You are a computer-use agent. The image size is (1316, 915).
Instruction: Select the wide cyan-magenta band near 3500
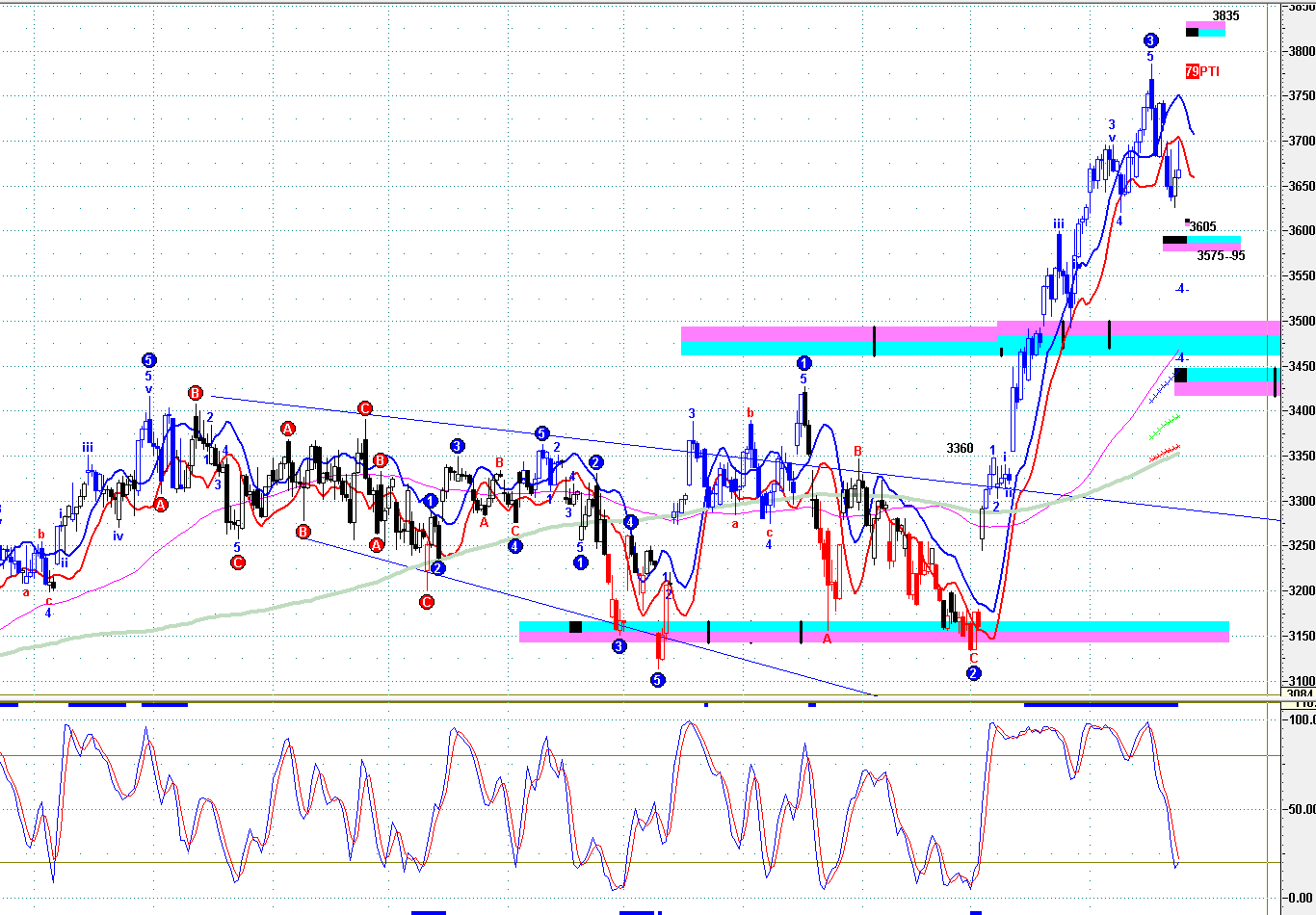pyautogui.click(x=981, y=340)
